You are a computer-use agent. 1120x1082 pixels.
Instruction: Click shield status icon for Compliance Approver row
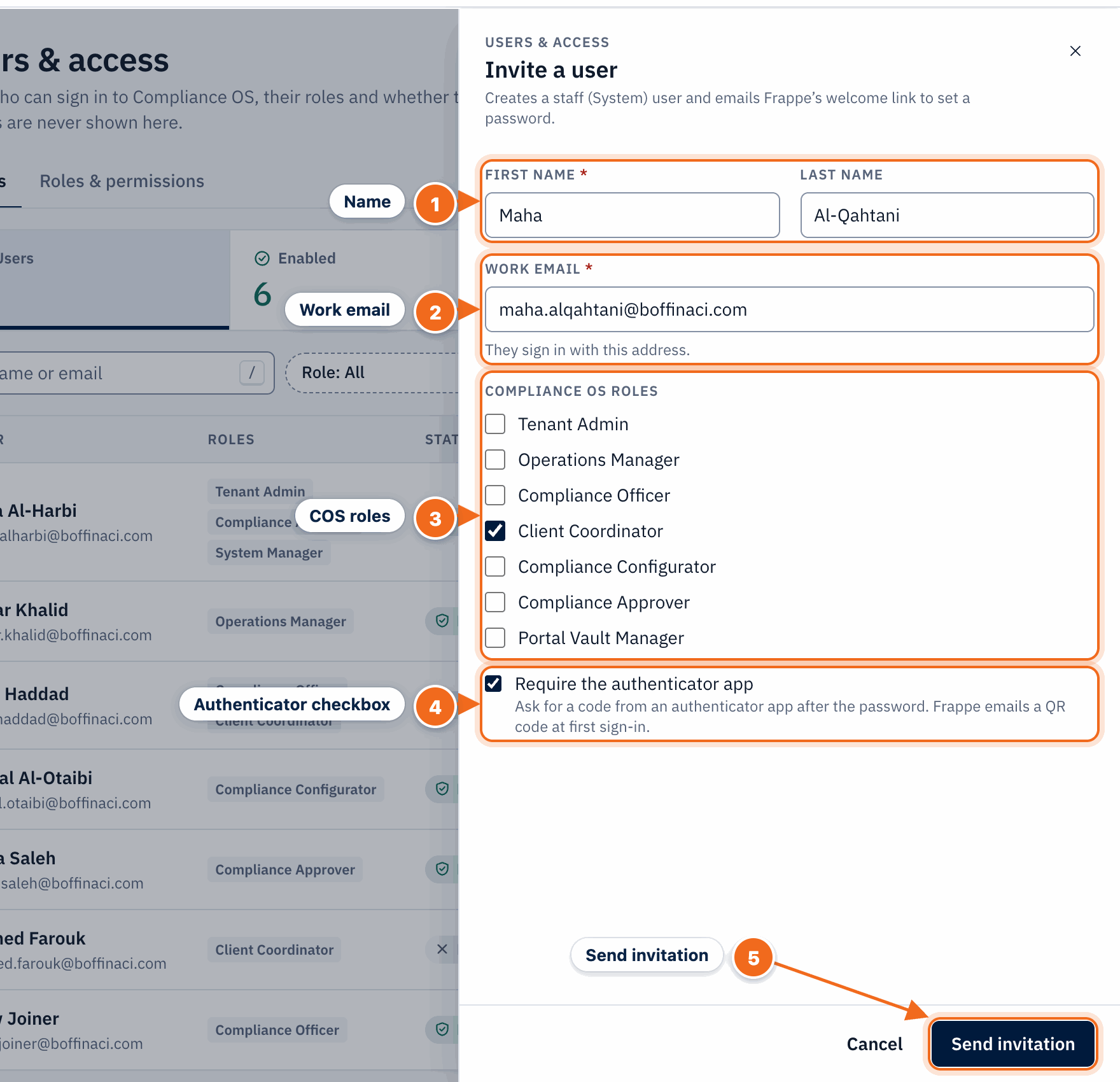point(442,869)
